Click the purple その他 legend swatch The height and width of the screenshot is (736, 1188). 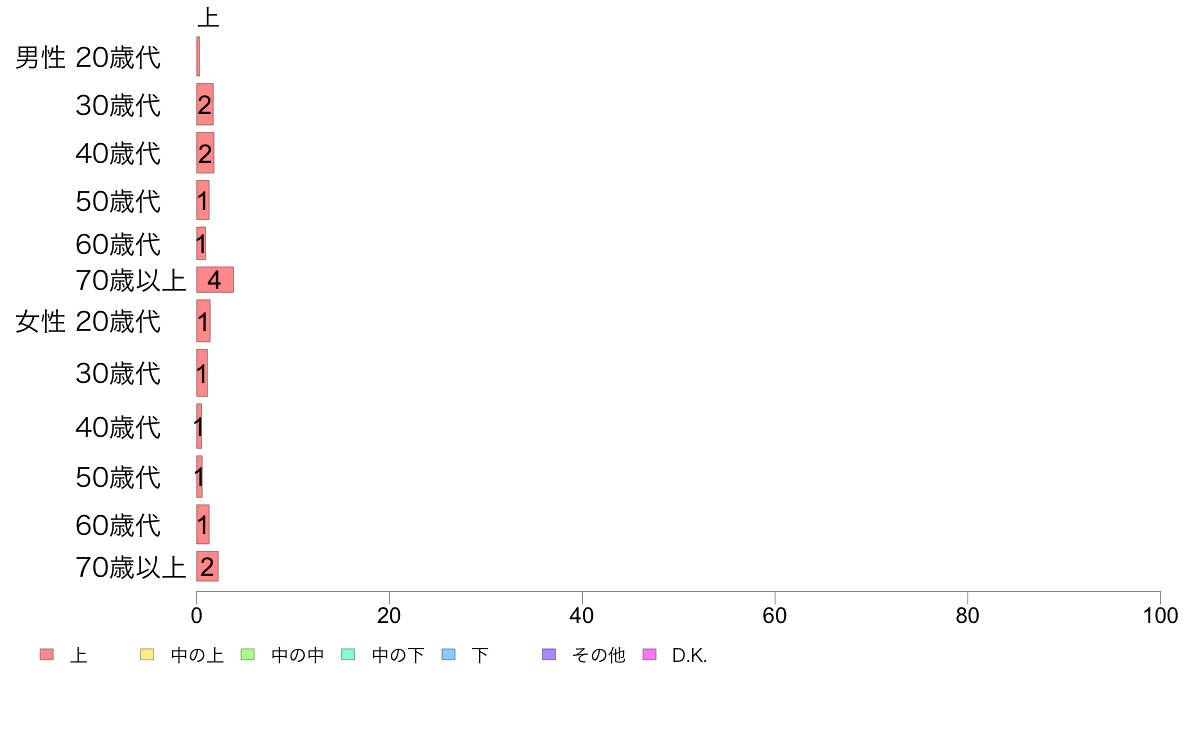click(549, 654)
